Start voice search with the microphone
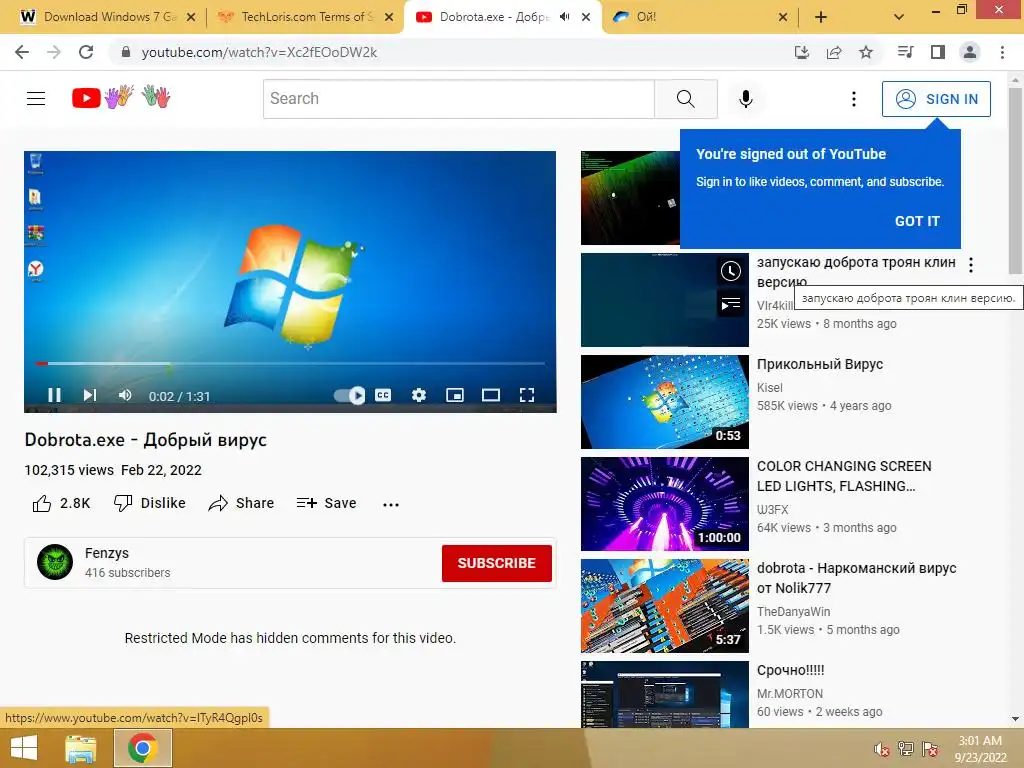Viewport: 1024px width, 768px height. [746, 99]
